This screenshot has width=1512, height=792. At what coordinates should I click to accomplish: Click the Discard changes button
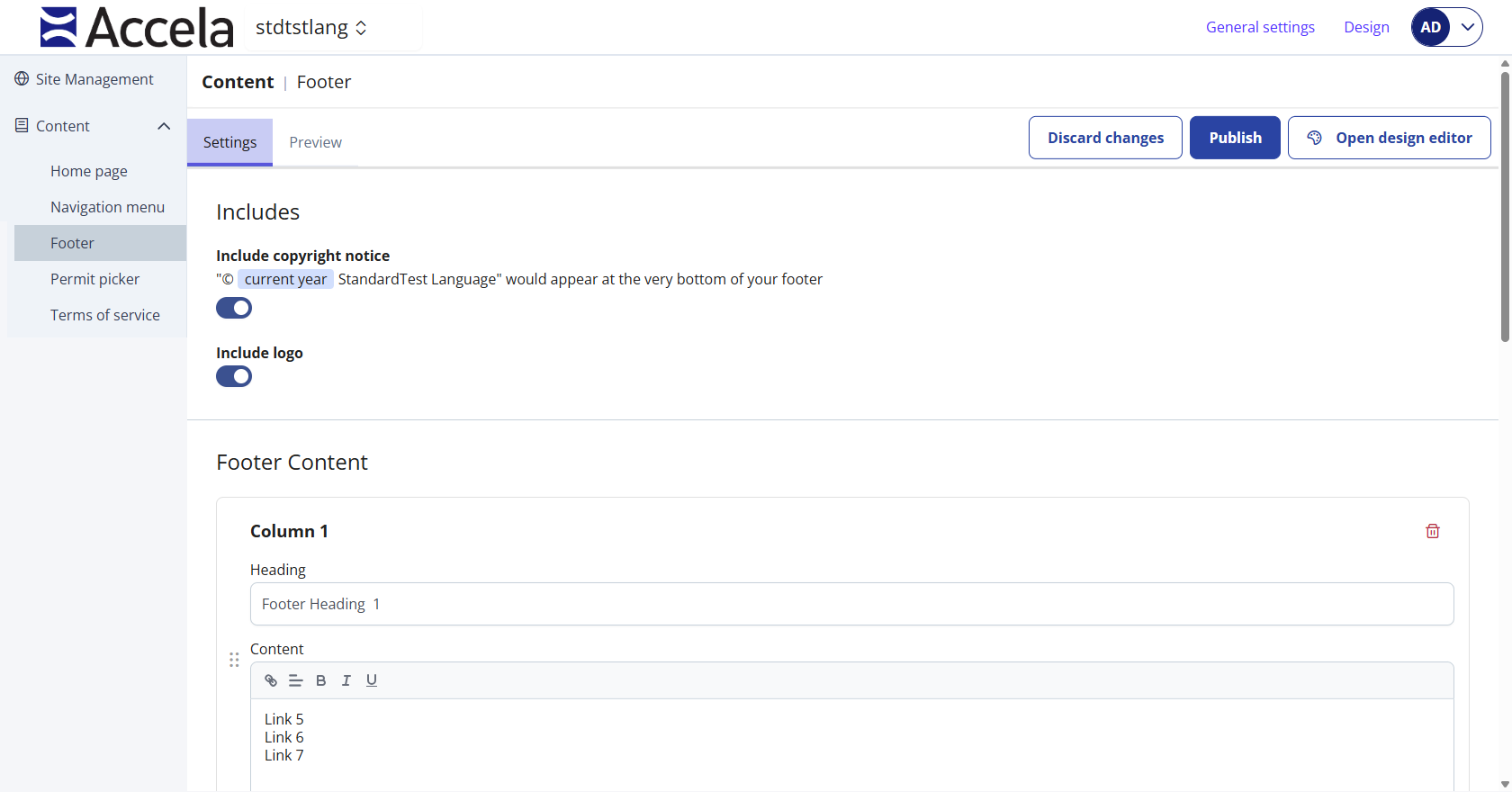click(1105, 138)
